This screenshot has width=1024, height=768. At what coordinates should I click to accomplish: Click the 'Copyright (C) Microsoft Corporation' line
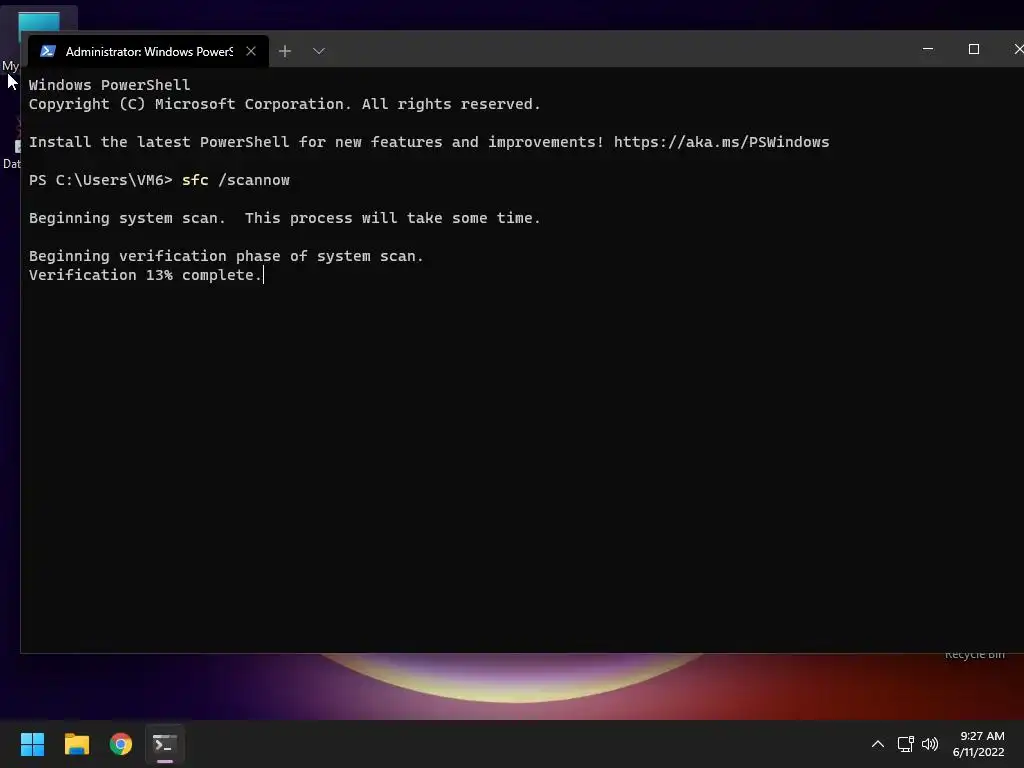pyautogui.click(x=285, y=104)
